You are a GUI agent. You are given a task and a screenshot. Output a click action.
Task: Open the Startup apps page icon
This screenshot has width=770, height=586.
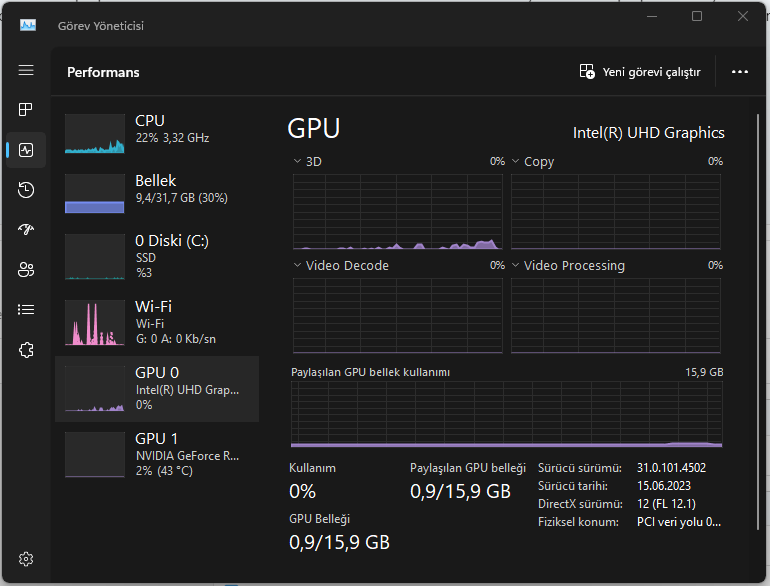(26, 230)
